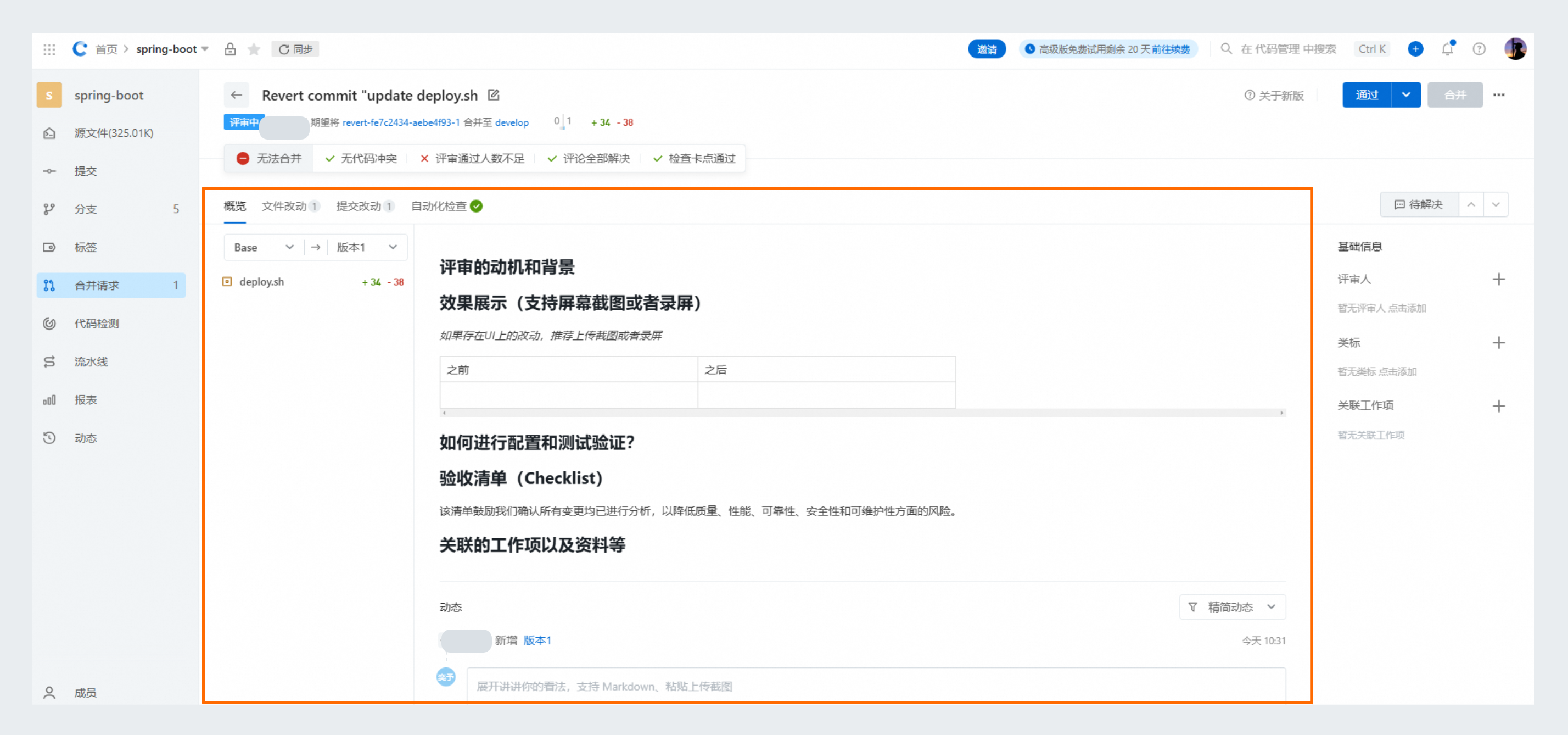
Task: Expand the 通过 button dropdown arrow
Action: click(1406, 95)
